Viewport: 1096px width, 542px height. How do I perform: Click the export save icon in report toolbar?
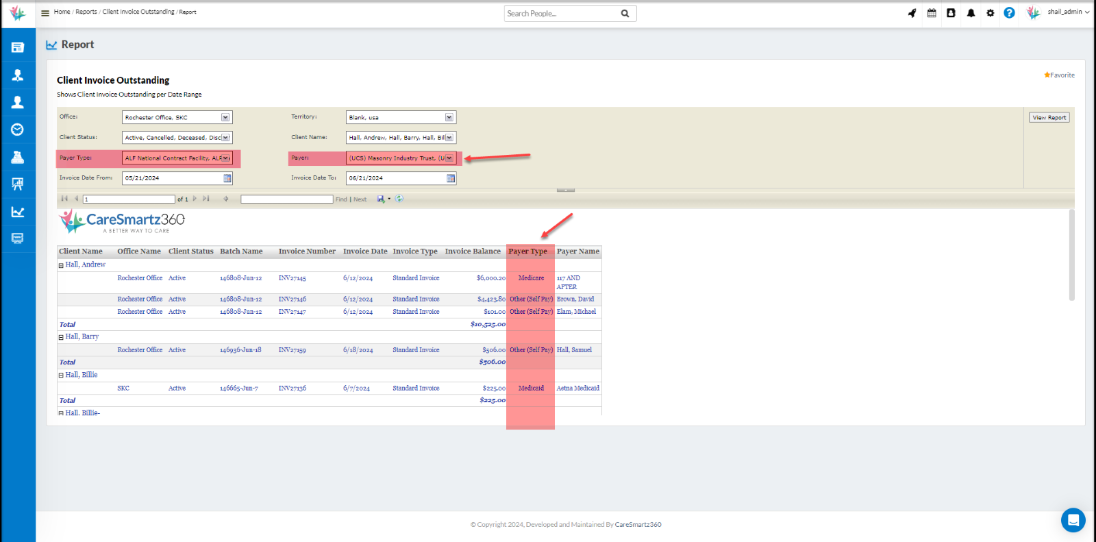[381, 199]
